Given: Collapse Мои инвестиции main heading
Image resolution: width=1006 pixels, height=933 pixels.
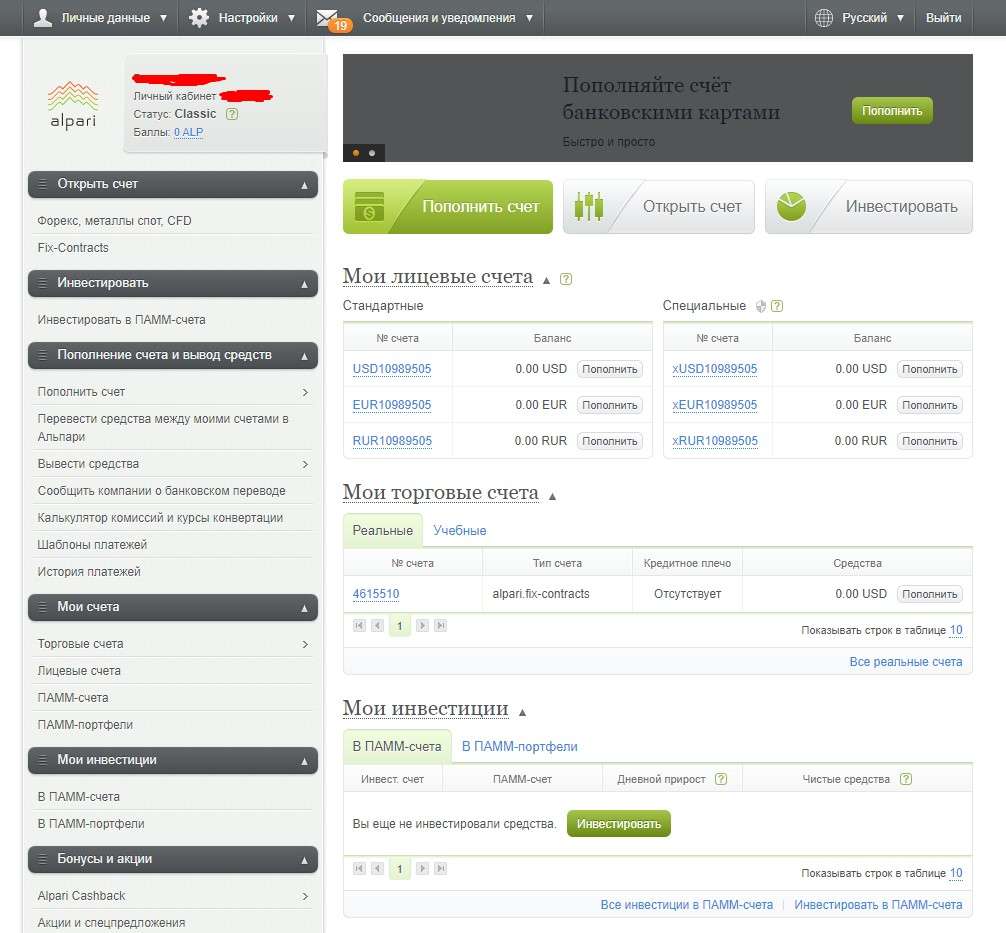Looking at the screenshot, I should coord(522,712).
